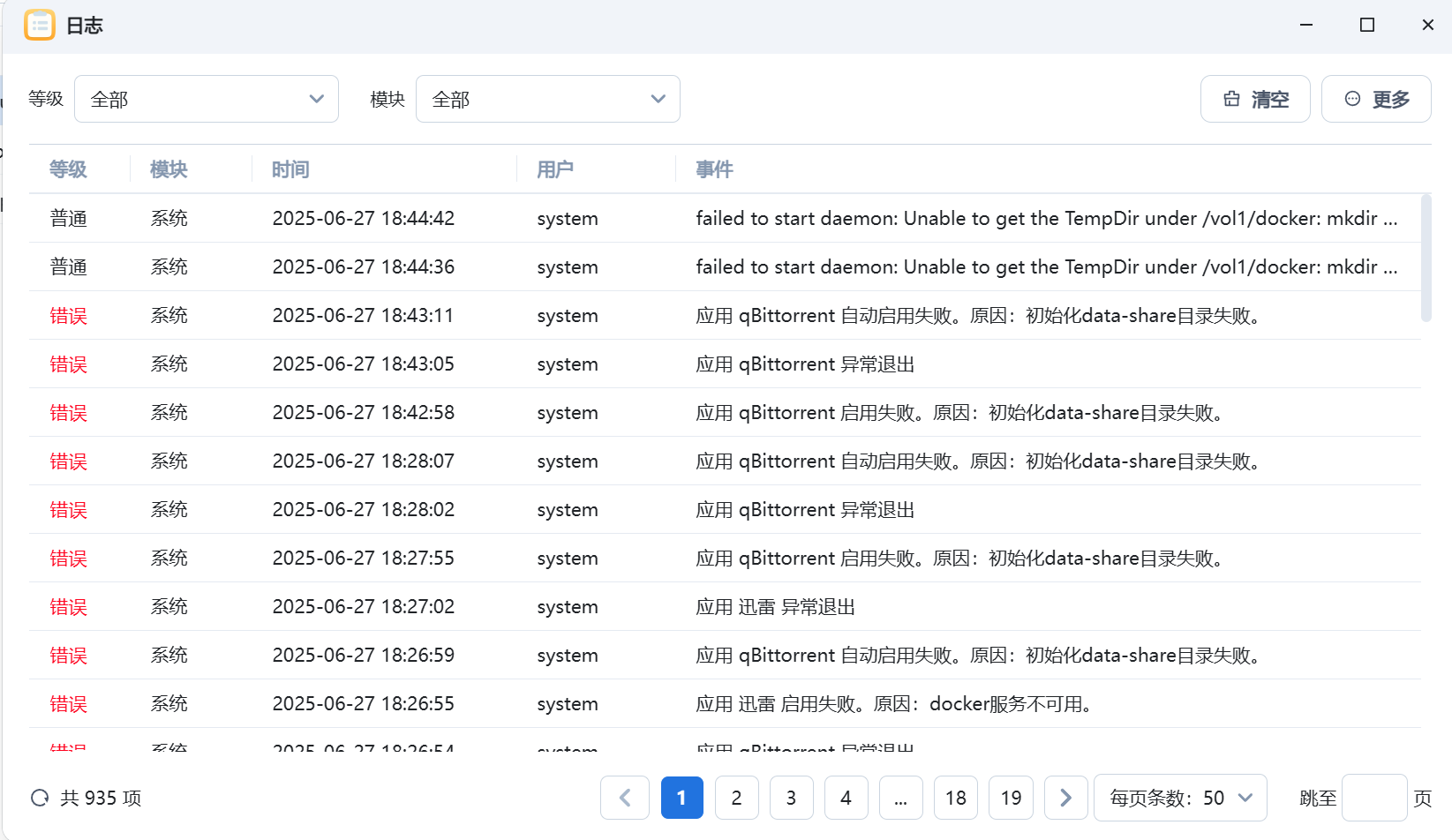Viewport: 1452px width, 840px height.
Task: Click the 事件 column header
Action: [x=714, y=169]
